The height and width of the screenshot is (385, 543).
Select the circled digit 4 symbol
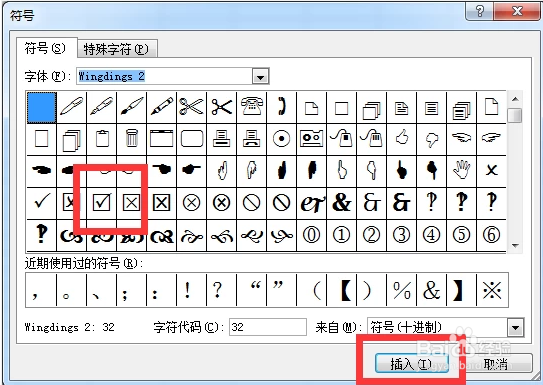click(432, 235)
